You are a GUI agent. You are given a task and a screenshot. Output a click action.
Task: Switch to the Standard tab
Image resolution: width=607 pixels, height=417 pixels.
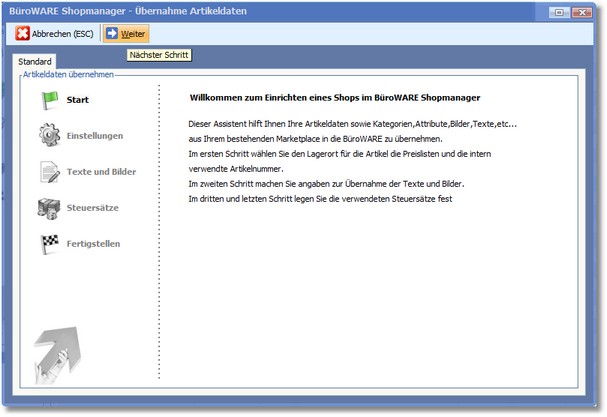[36, 62]
